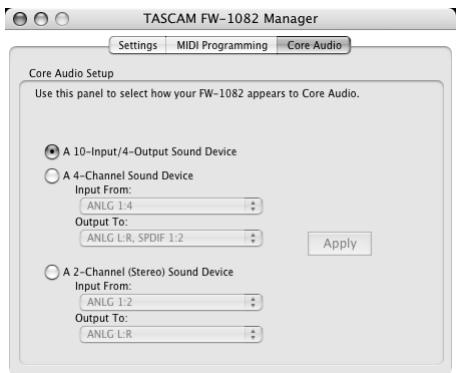The image size is (459, 373).
Task: Click the stereo device 'Output To:' label
Action: [101, 318]
